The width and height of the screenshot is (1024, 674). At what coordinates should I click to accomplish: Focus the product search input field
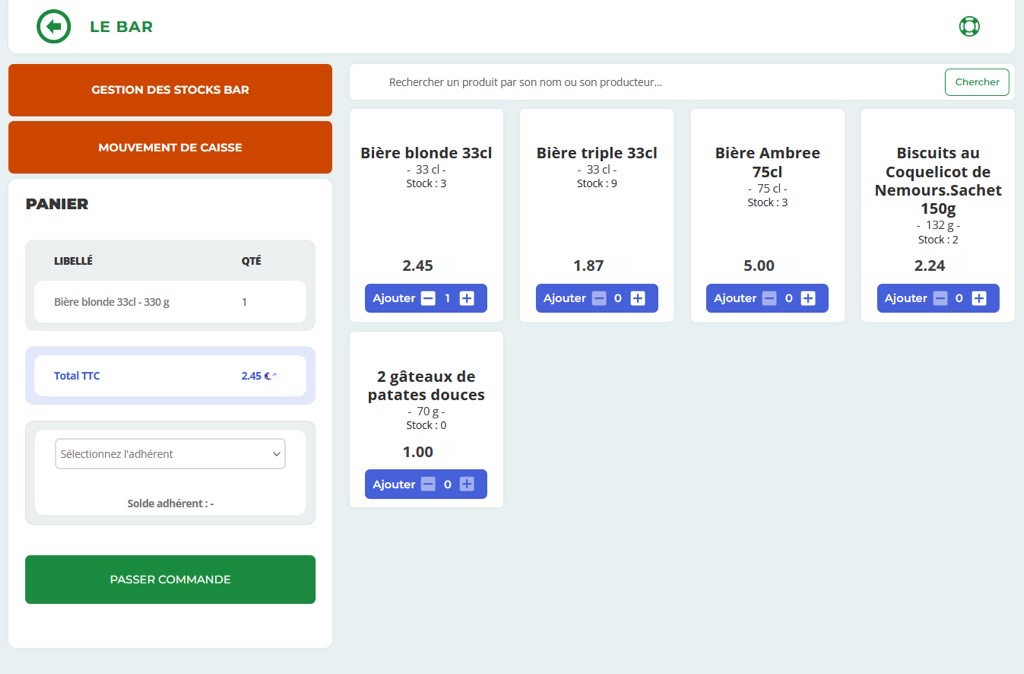tap(640, 82)
